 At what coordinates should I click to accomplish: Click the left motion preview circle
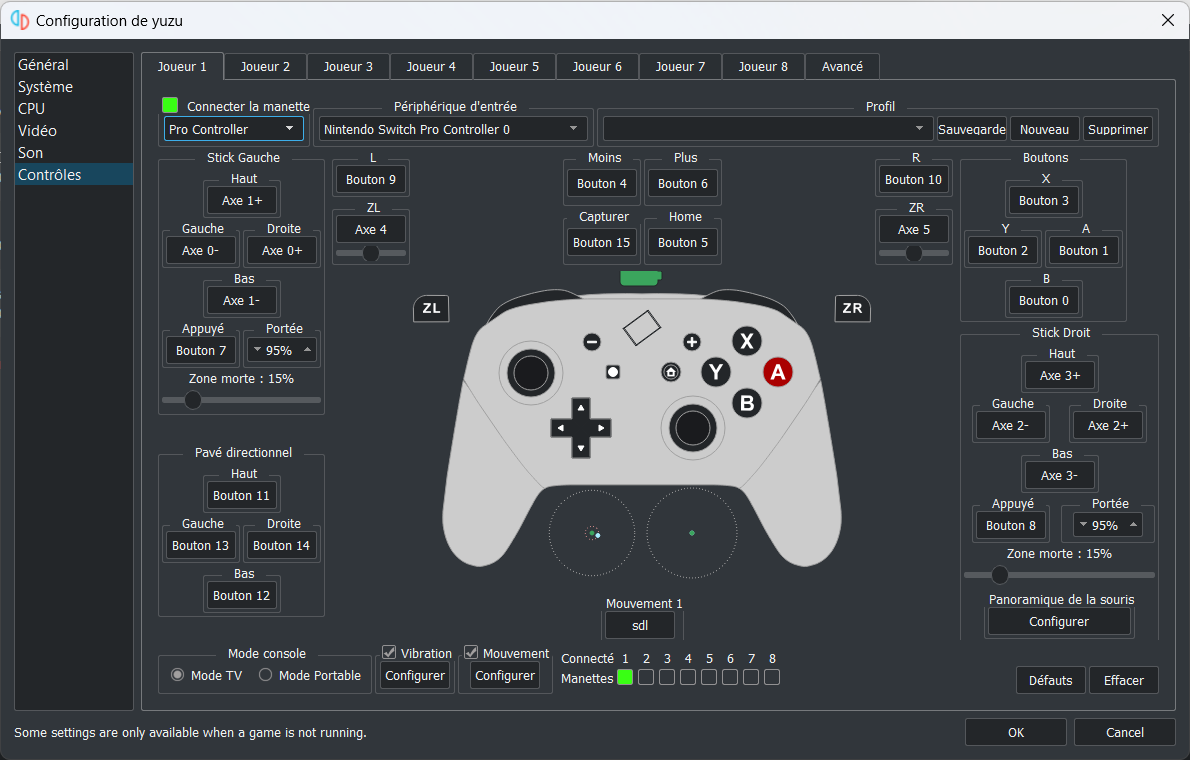click(x=592, y=533)
